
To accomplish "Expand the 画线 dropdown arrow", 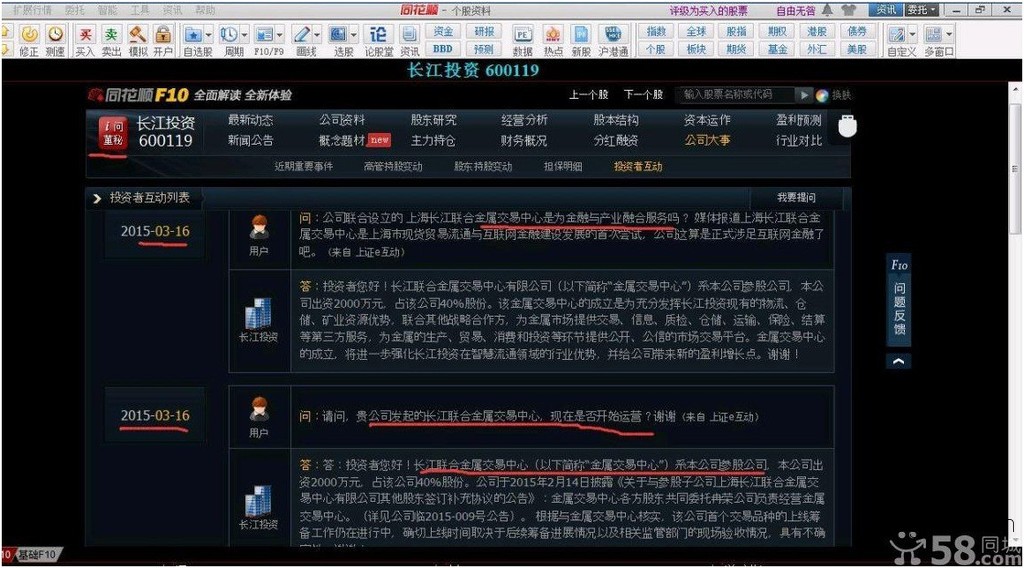I will (317, 35).
